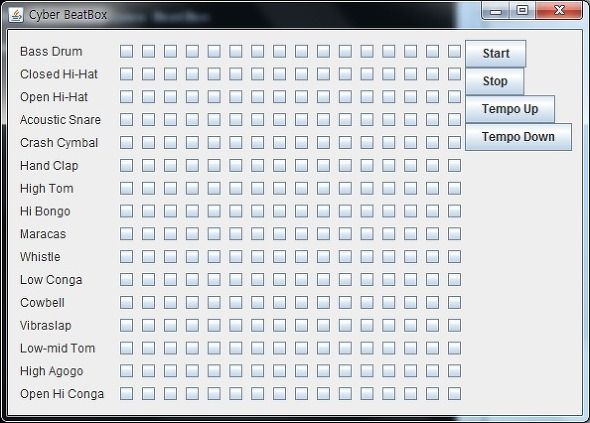Screen dimensions: 590x423
Task: Click the Java icon in title bar
Action: (16, 15)
